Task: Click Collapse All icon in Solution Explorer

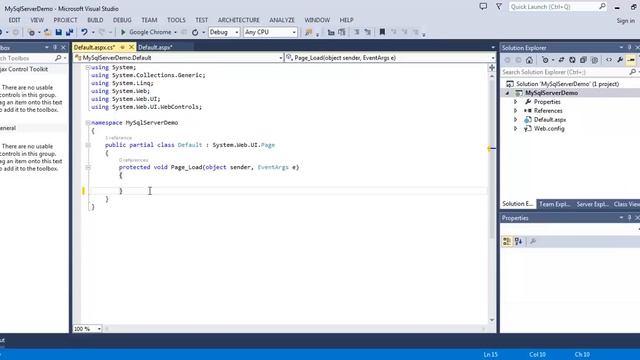Action: [583, 60]
